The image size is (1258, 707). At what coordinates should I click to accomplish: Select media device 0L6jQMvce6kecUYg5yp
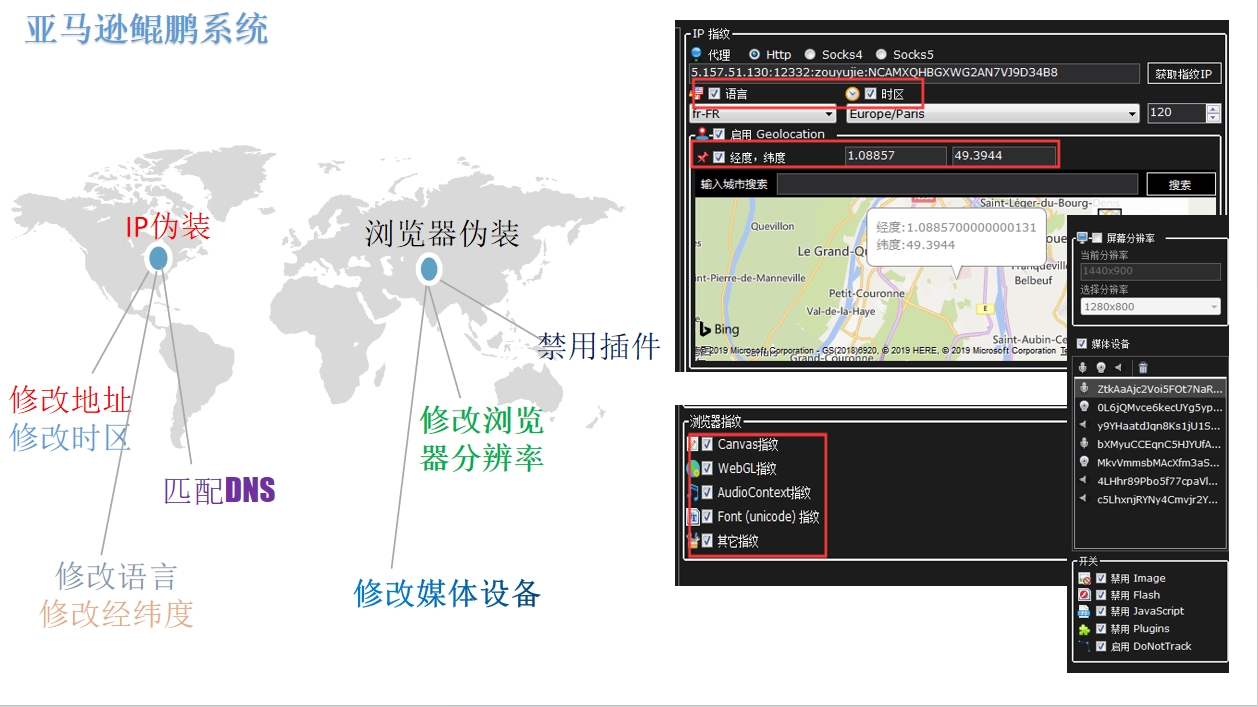click(x=1150, y=407)
